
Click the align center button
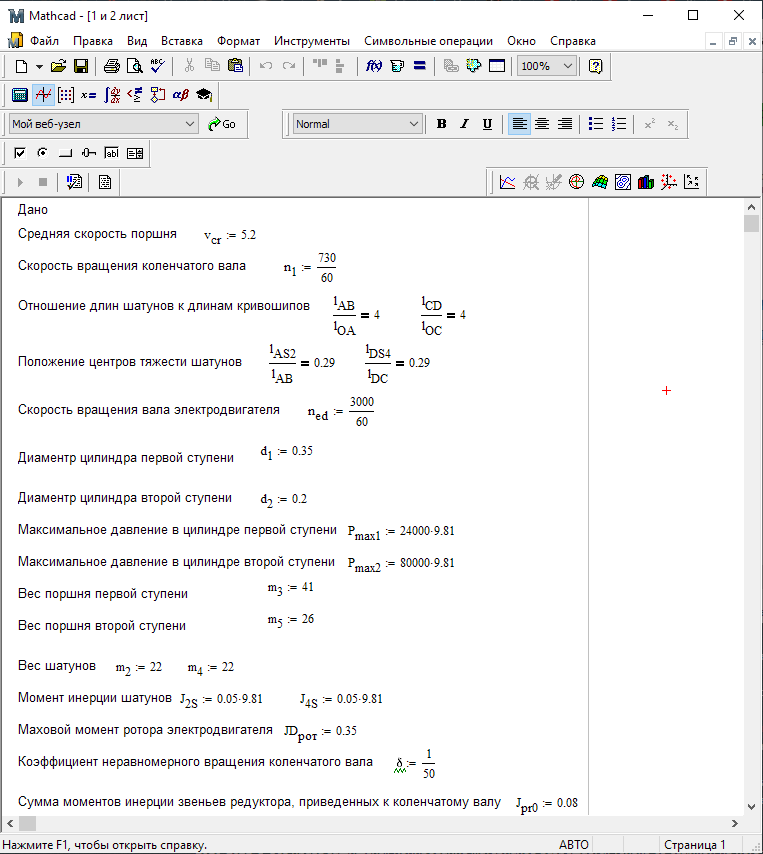pos(542,124)
